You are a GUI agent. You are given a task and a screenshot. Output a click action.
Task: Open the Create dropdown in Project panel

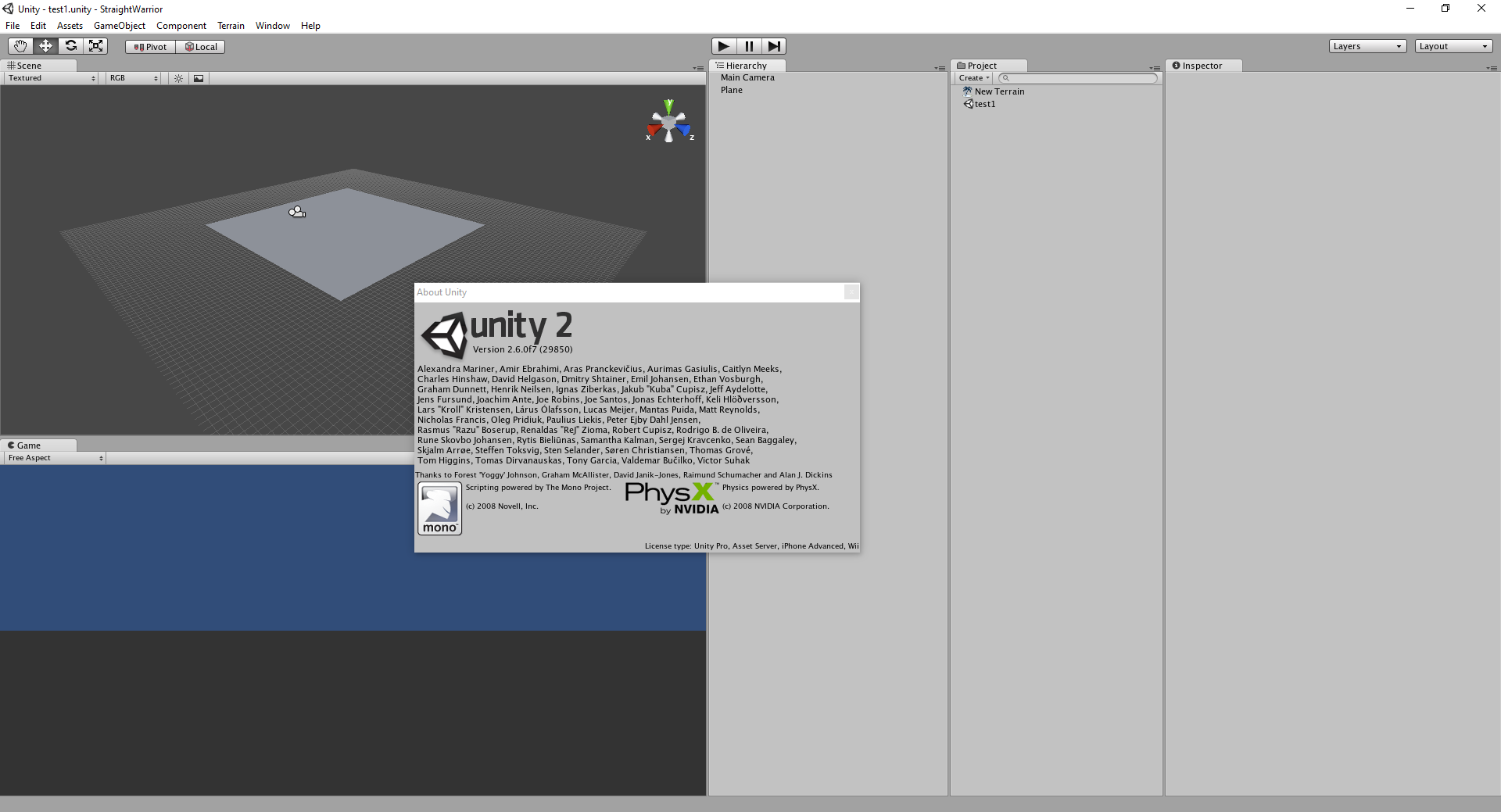click(x=974, y=78)
